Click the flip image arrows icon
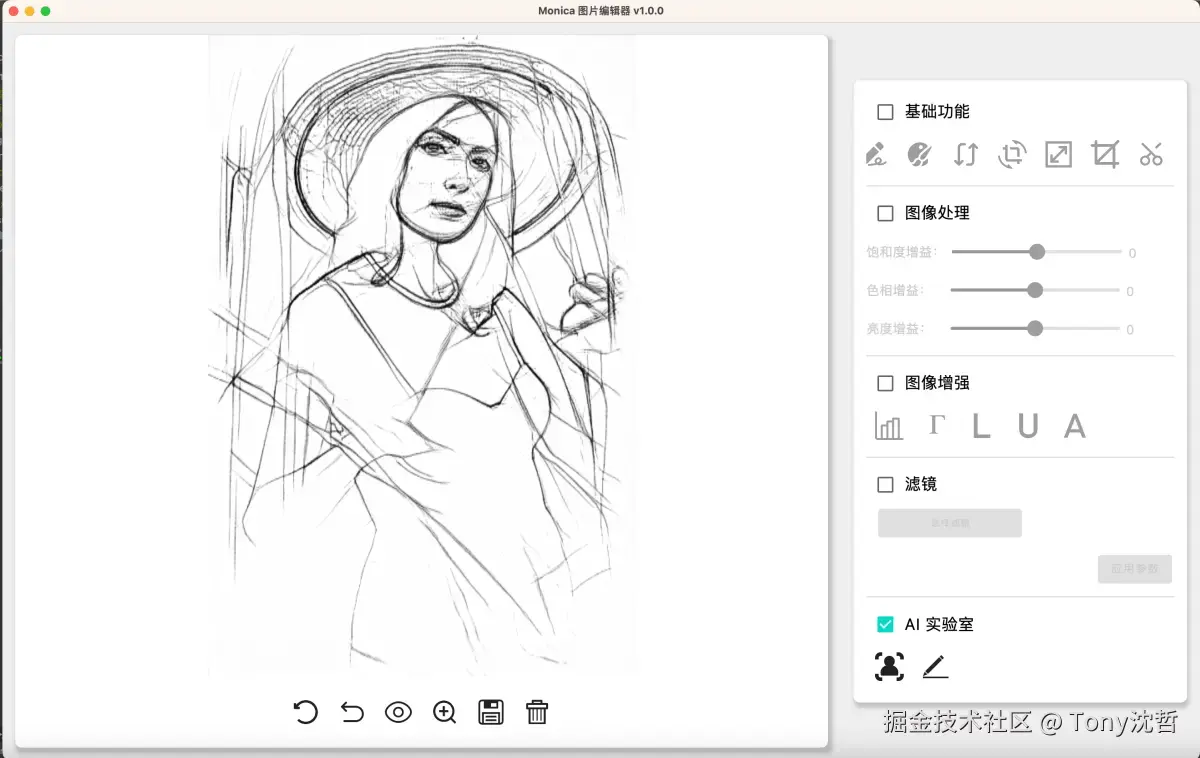1200x758 pixels. click(965, 154)
